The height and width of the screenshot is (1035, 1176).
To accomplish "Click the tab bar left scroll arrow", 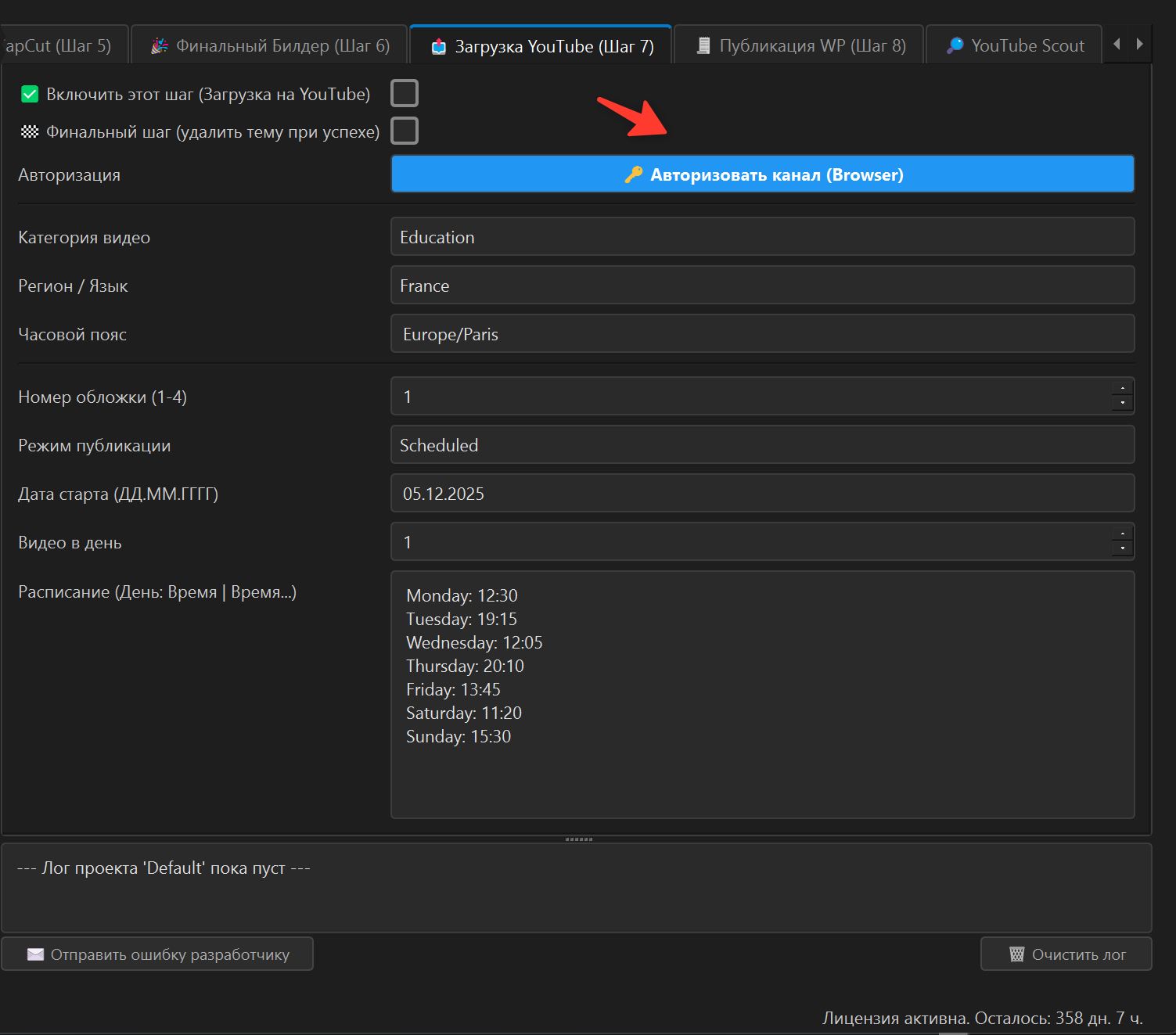I will tap(1117, 44).
